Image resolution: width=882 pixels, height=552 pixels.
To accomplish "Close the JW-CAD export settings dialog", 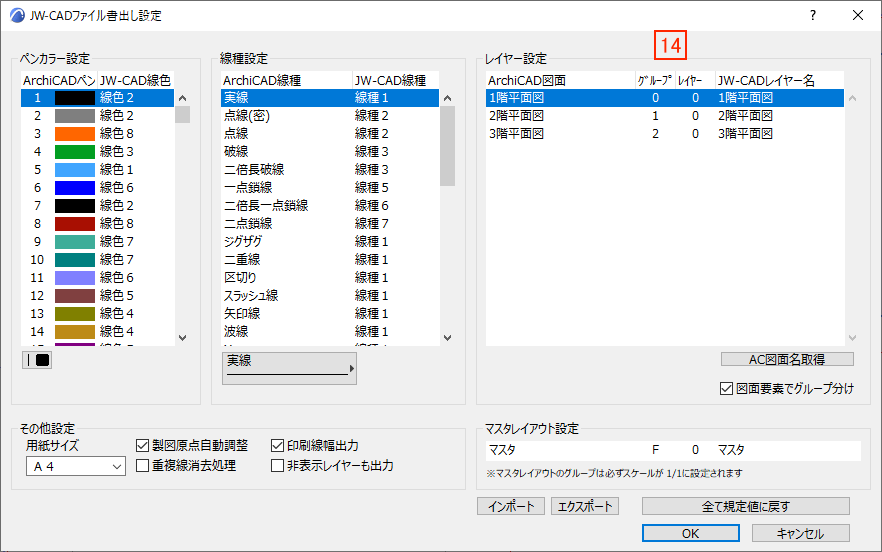I will tap(858, 15).
